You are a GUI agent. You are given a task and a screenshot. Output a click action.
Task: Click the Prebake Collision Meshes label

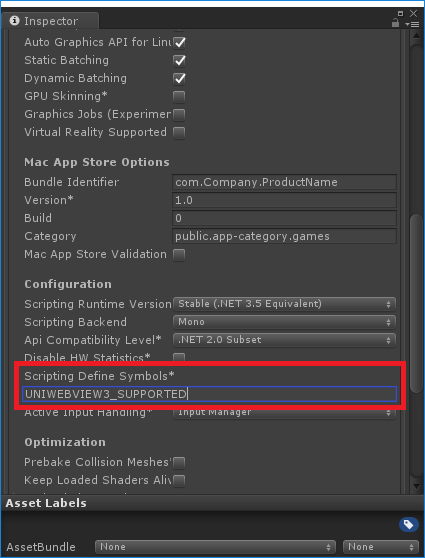[98, 462]
